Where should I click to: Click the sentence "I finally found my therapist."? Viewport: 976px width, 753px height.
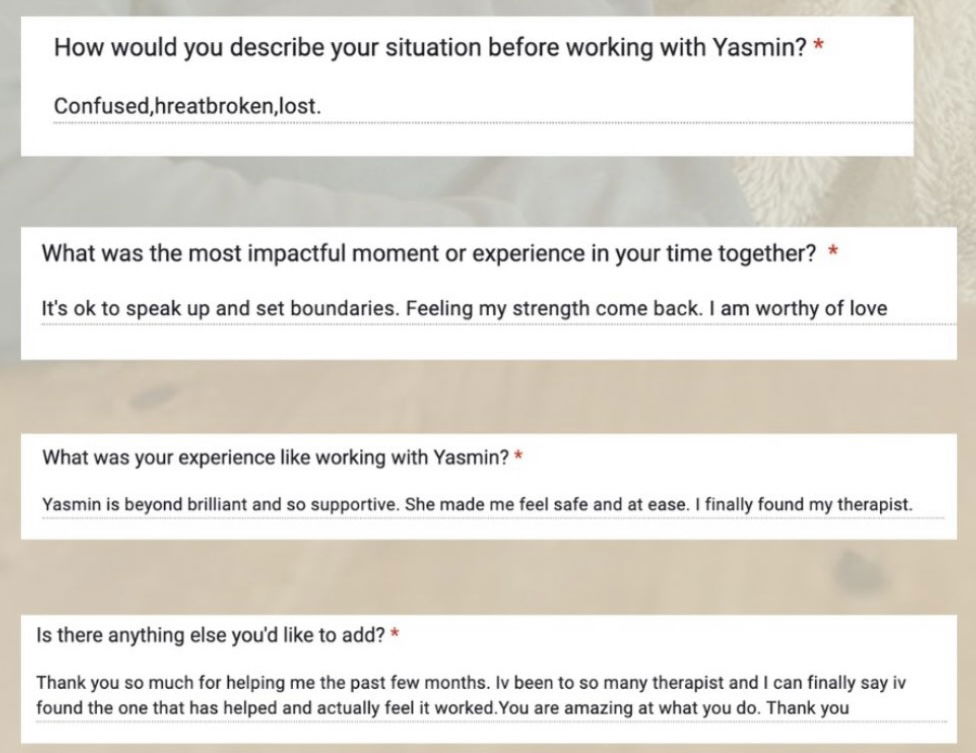pyautogui.click(x=804, y=505)
